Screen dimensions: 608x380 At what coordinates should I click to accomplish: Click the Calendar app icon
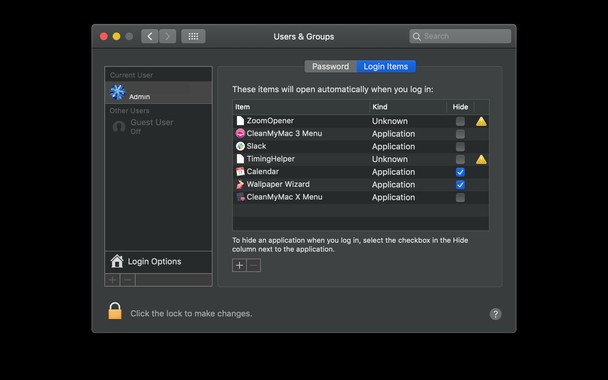coord(240,171)
